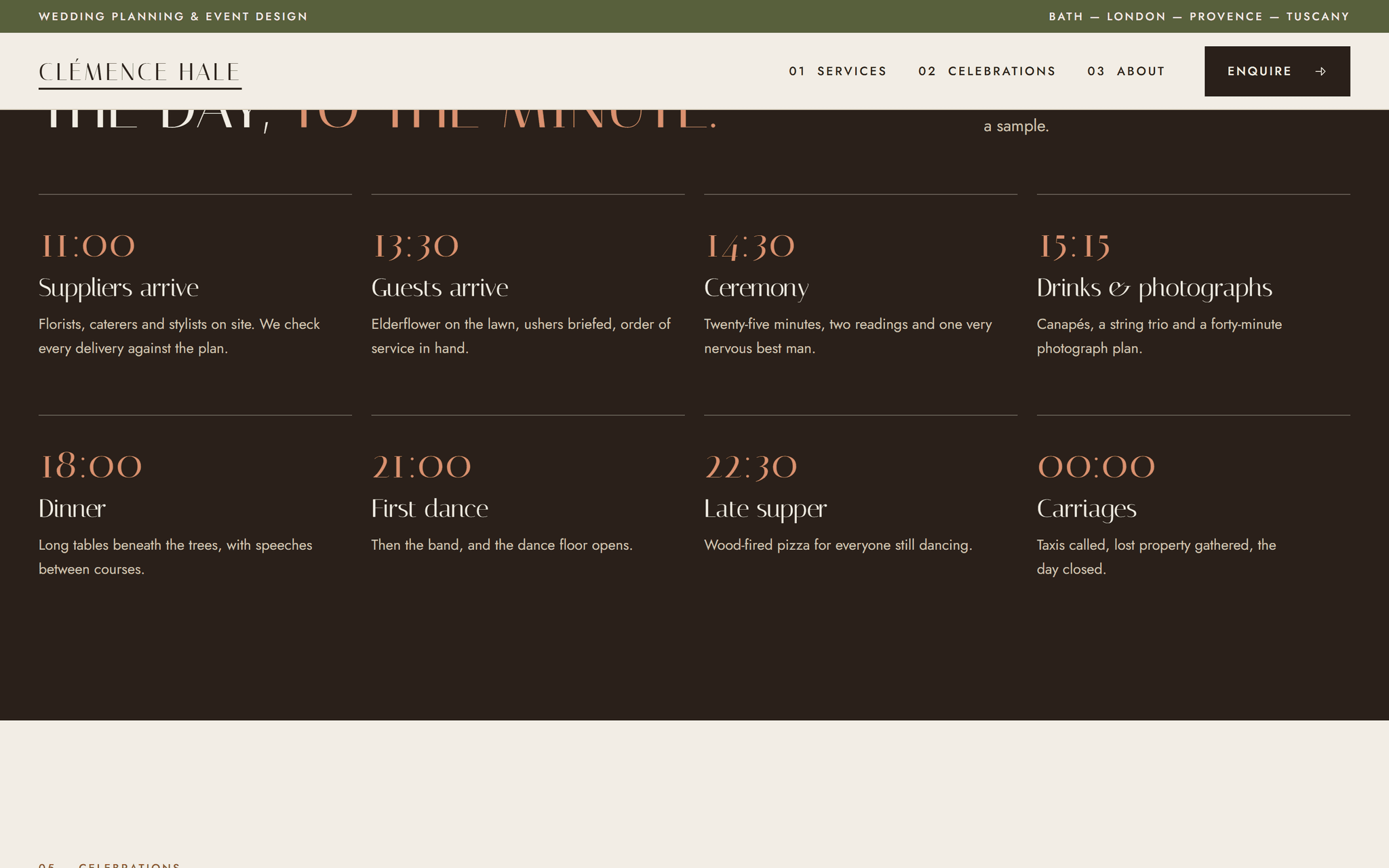Click the Suppliers arrive heading

[119, 288]
